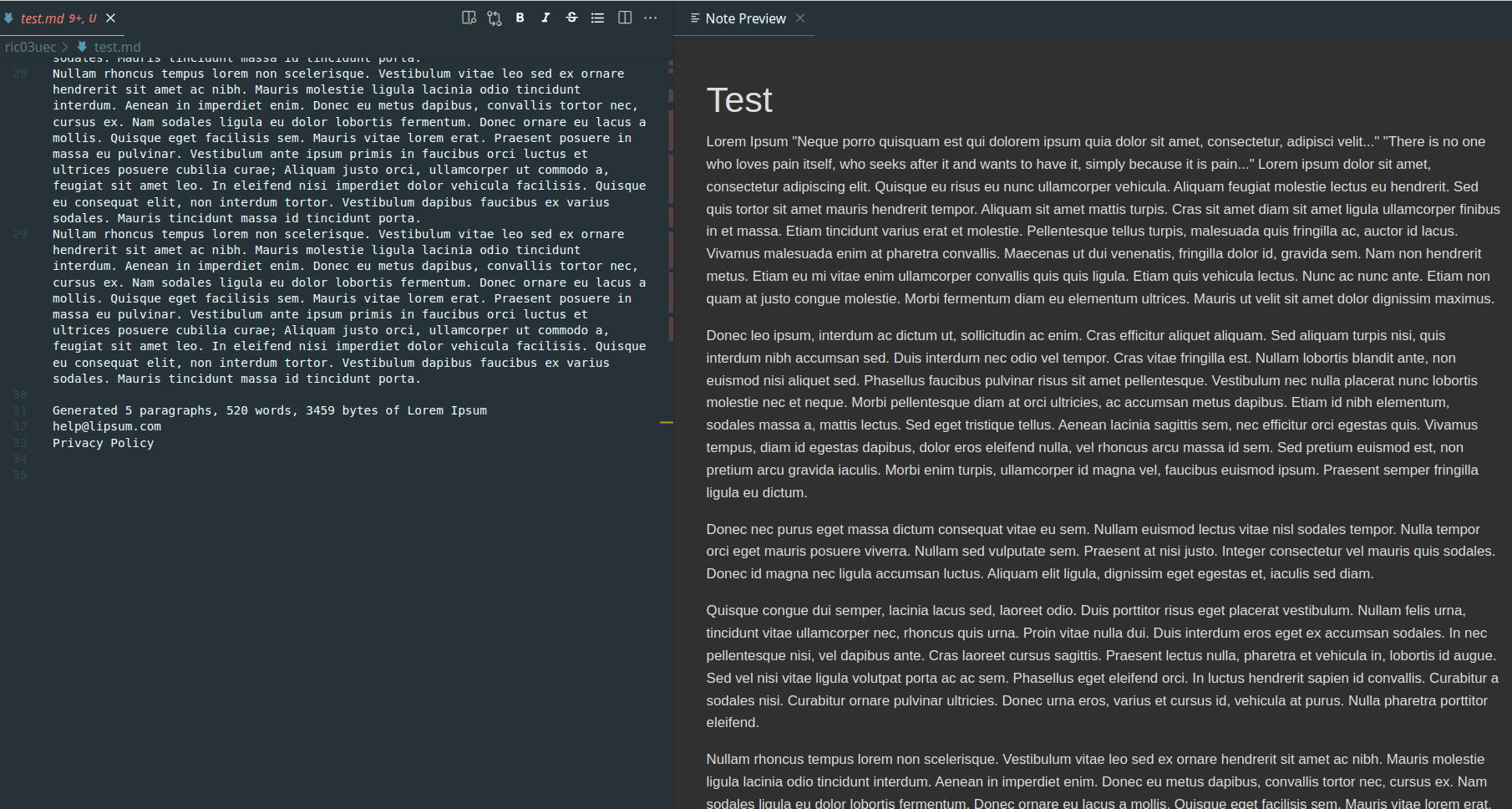Image resolution: width=1512 pixels, height=809 pixels.
Task: Insert a bullet list
Action: coord(597,18)
